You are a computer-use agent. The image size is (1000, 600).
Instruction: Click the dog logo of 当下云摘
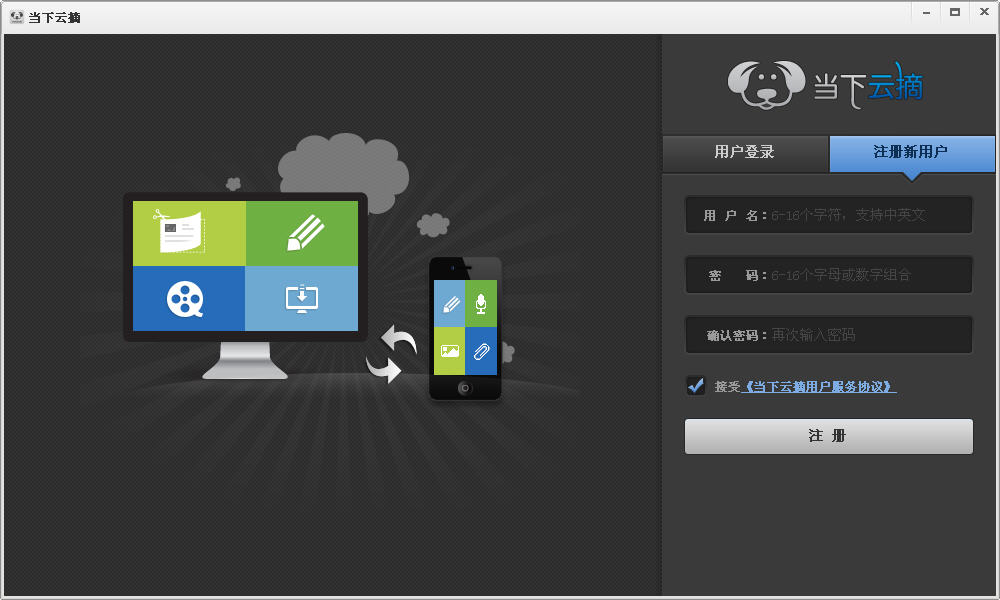(x=765, y=84)
